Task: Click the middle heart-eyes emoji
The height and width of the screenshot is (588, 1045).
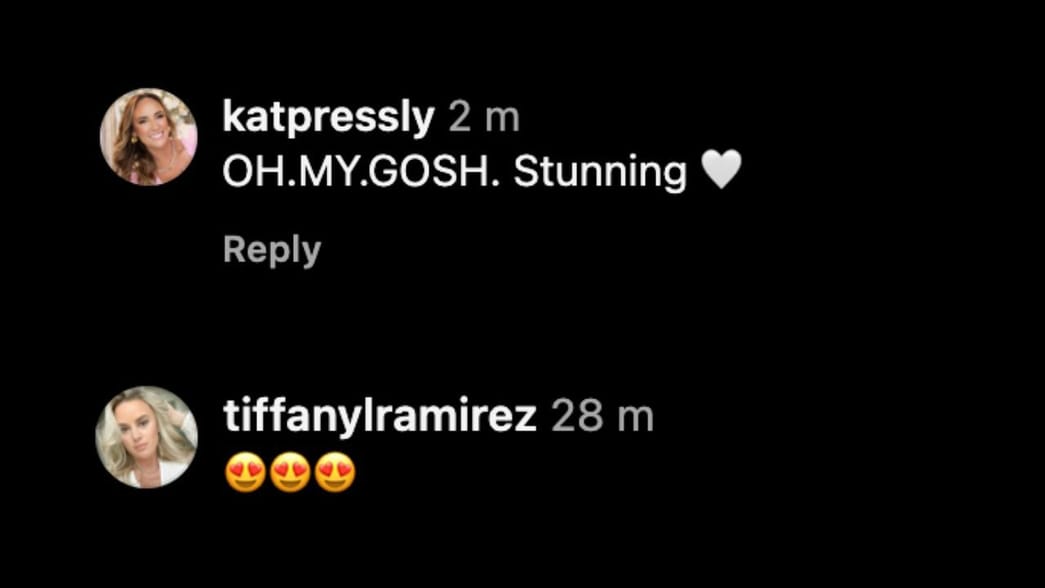Action: click(290, 472)
